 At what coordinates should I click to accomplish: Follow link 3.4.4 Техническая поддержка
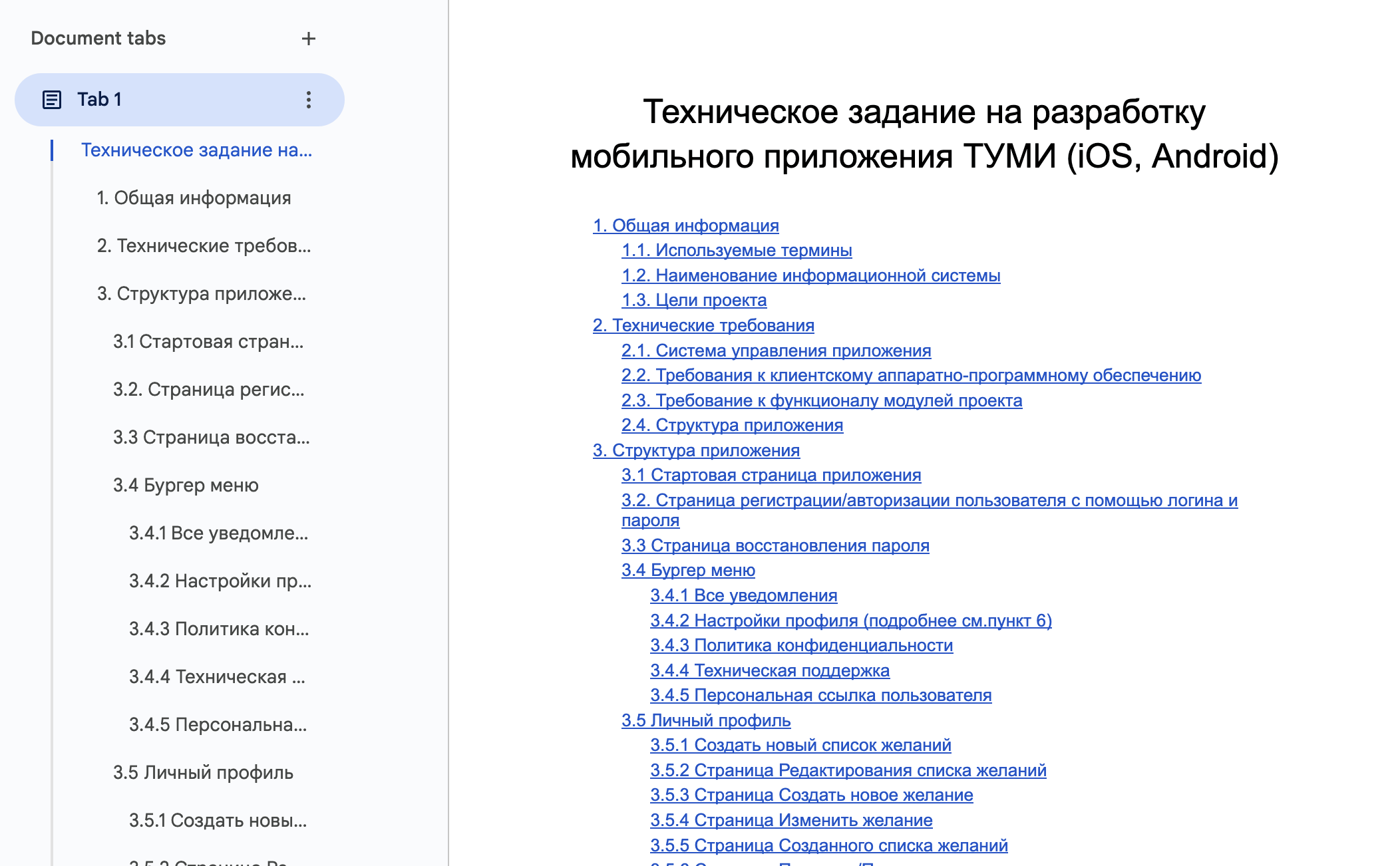[x=769, y=671]
